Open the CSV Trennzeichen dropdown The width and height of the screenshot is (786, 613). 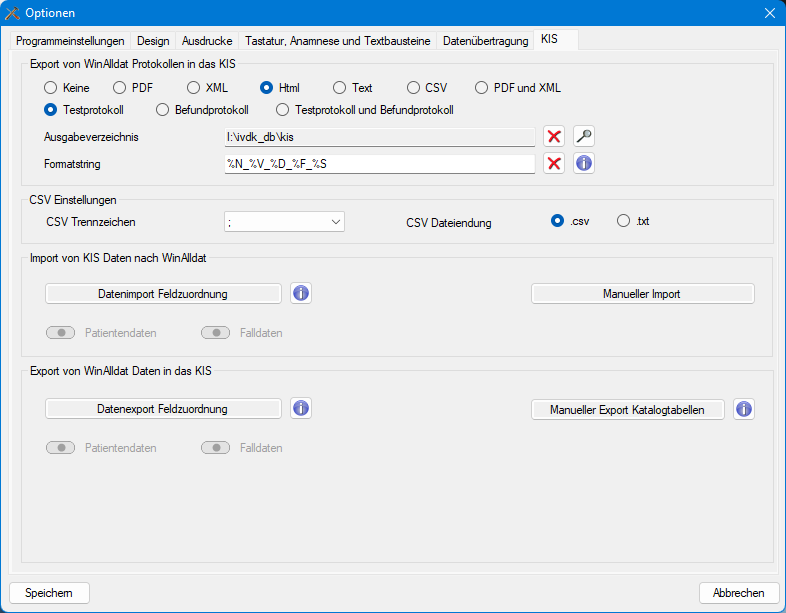point(285,222)
